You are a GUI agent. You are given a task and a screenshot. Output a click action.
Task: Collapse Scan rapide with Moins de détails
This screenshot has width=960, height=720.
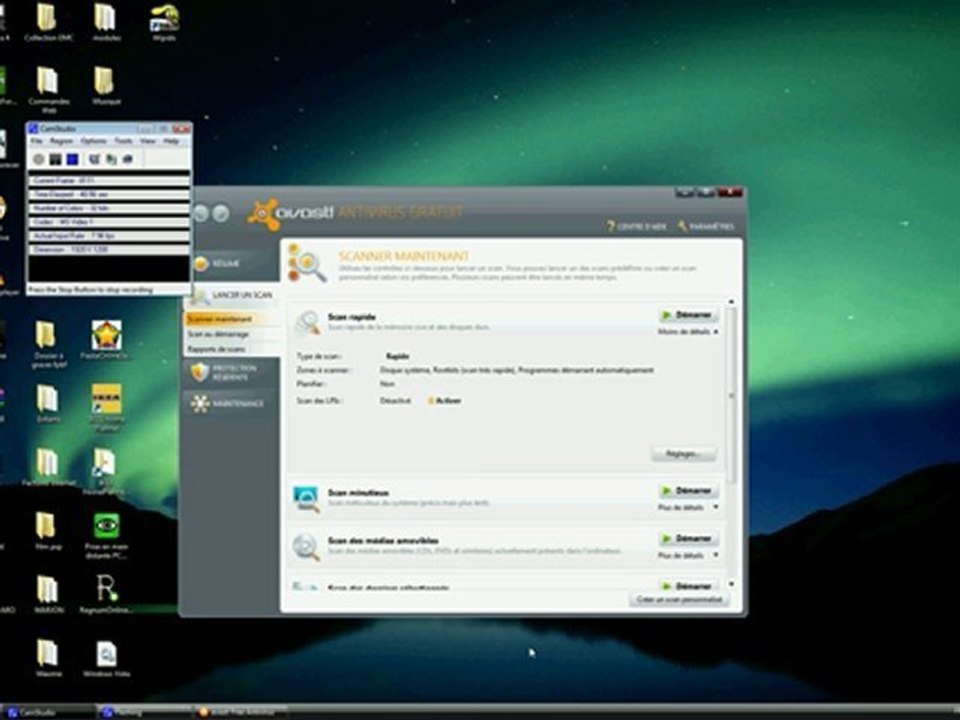click(x=688, y=332)
